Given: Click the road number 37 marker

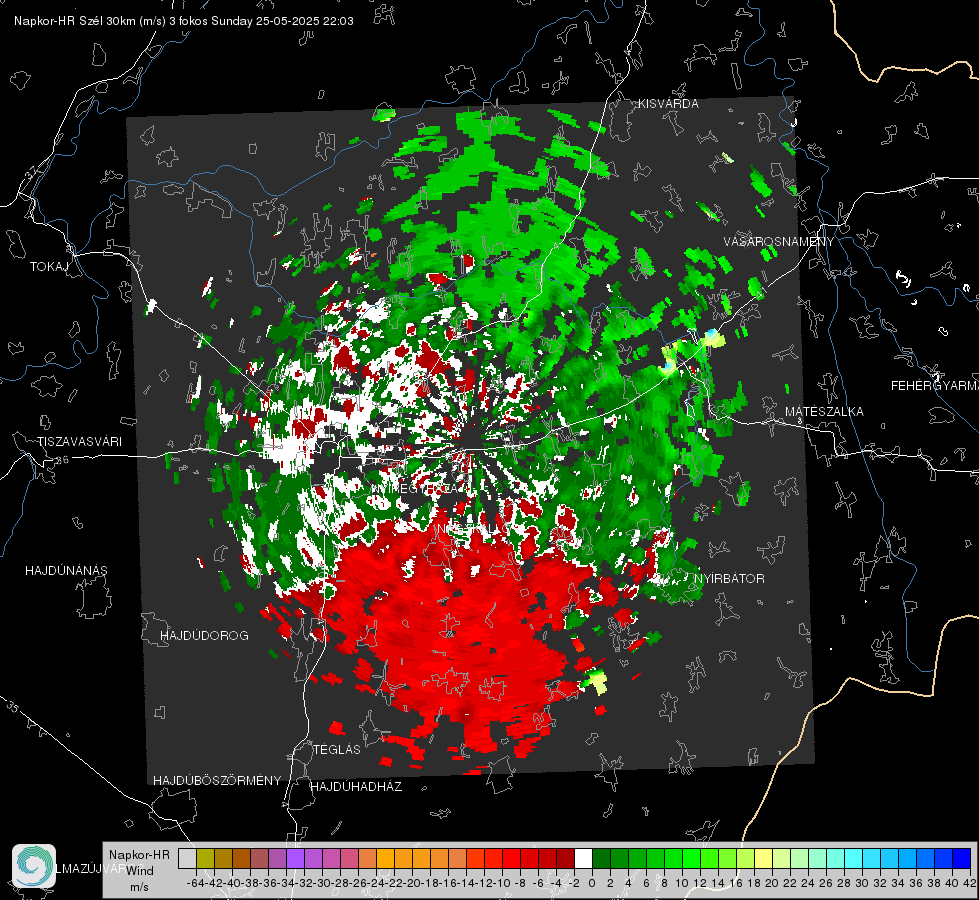Looking at the screenshot, I should click(32, 170).
